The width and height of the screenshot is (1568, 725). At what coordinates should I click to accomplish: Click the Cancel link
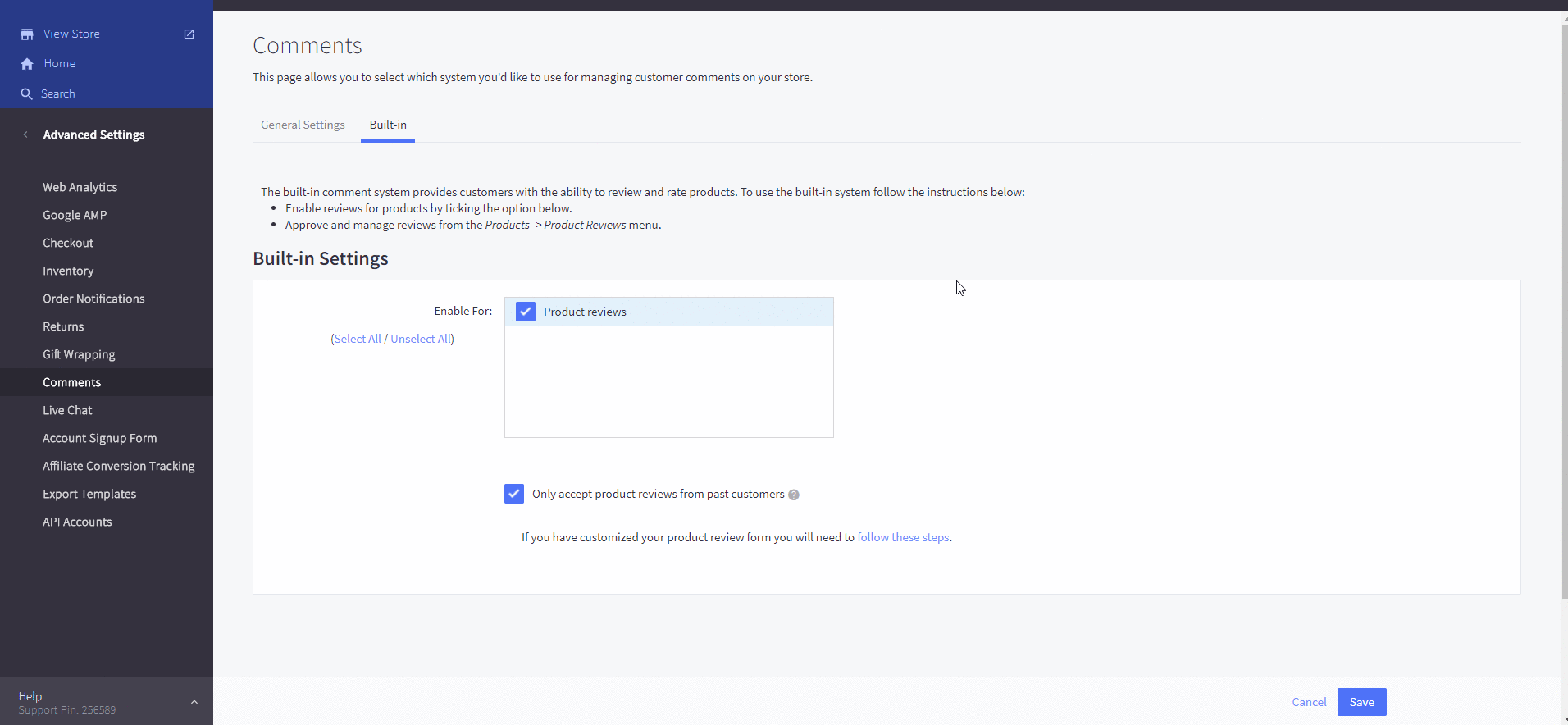pyautogui.click(x=1309, y=702)
